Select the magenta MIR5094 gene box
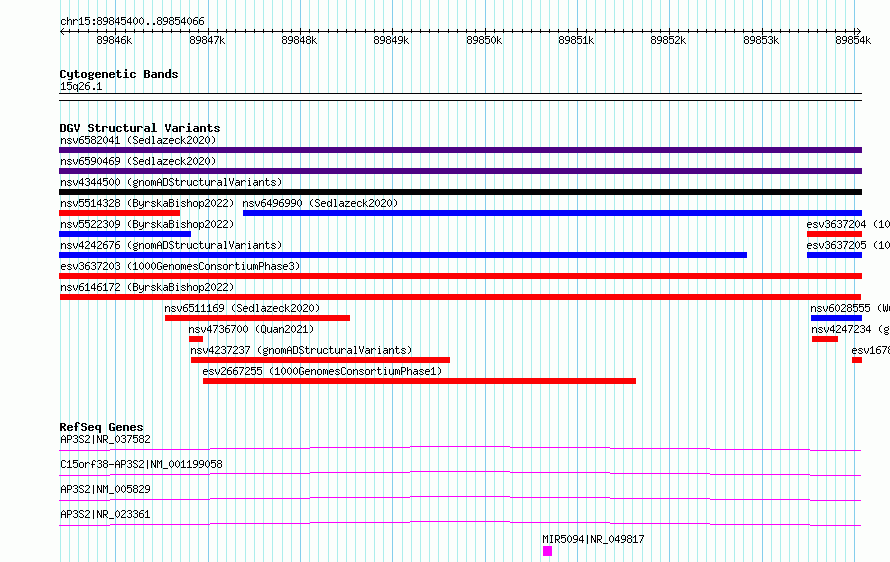The height and width of the screenshot is (562, 890). coord(547,551)
